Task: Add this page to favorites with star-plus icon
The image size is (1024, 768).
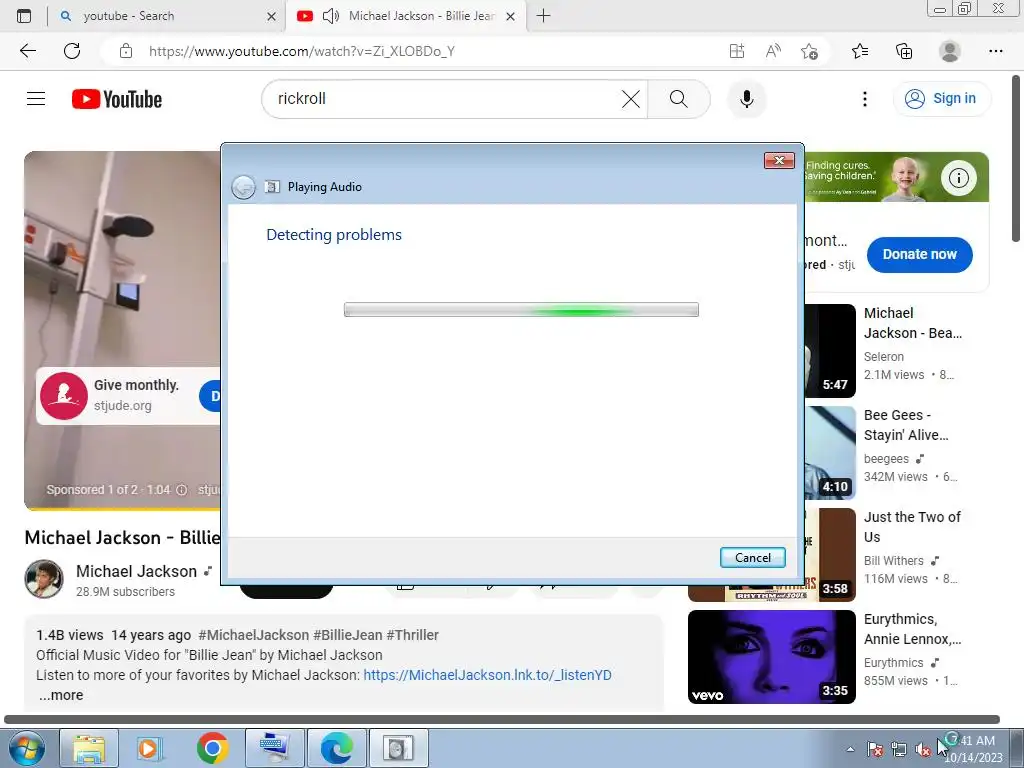Action: (x=809, y=51)
